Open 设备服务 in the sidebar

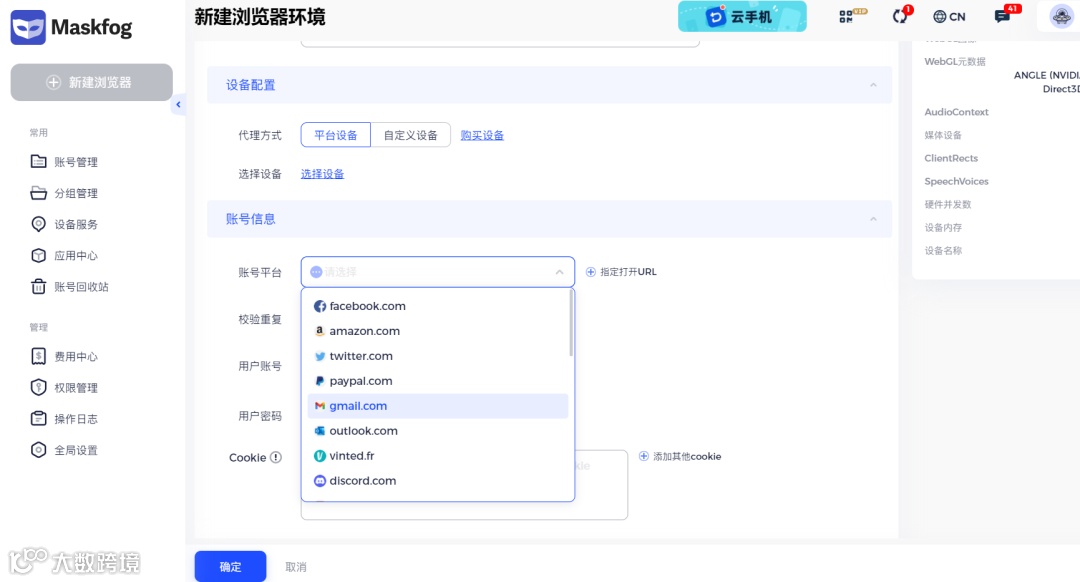click(x=64, y=224)
